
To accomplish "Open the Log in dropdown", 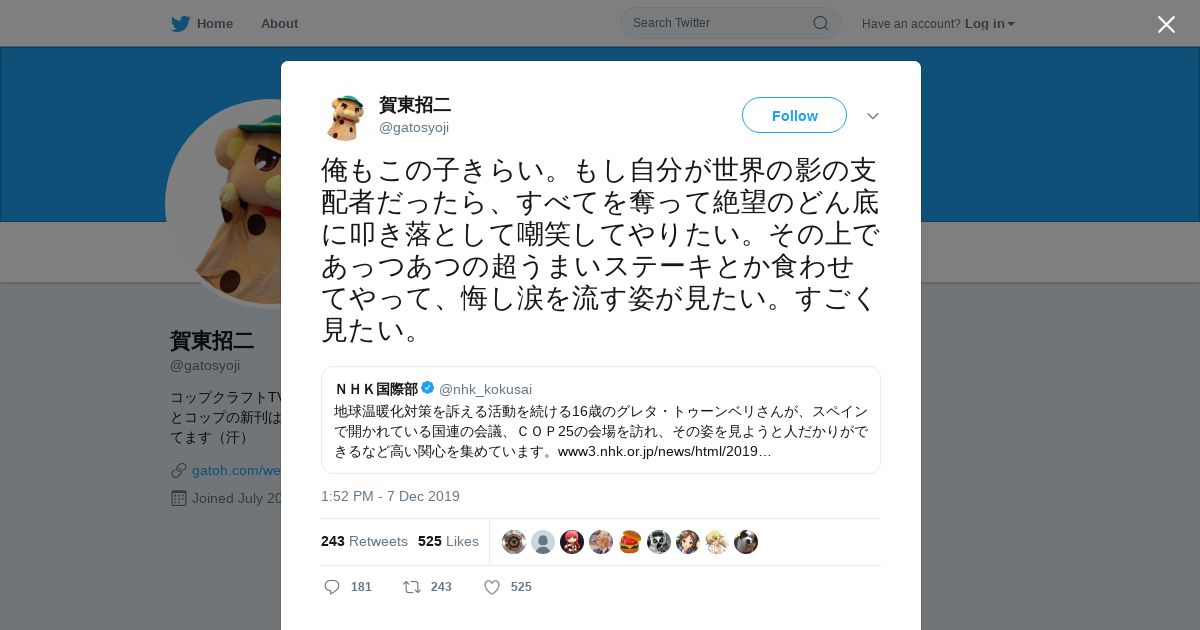I will tap(990, 23).
